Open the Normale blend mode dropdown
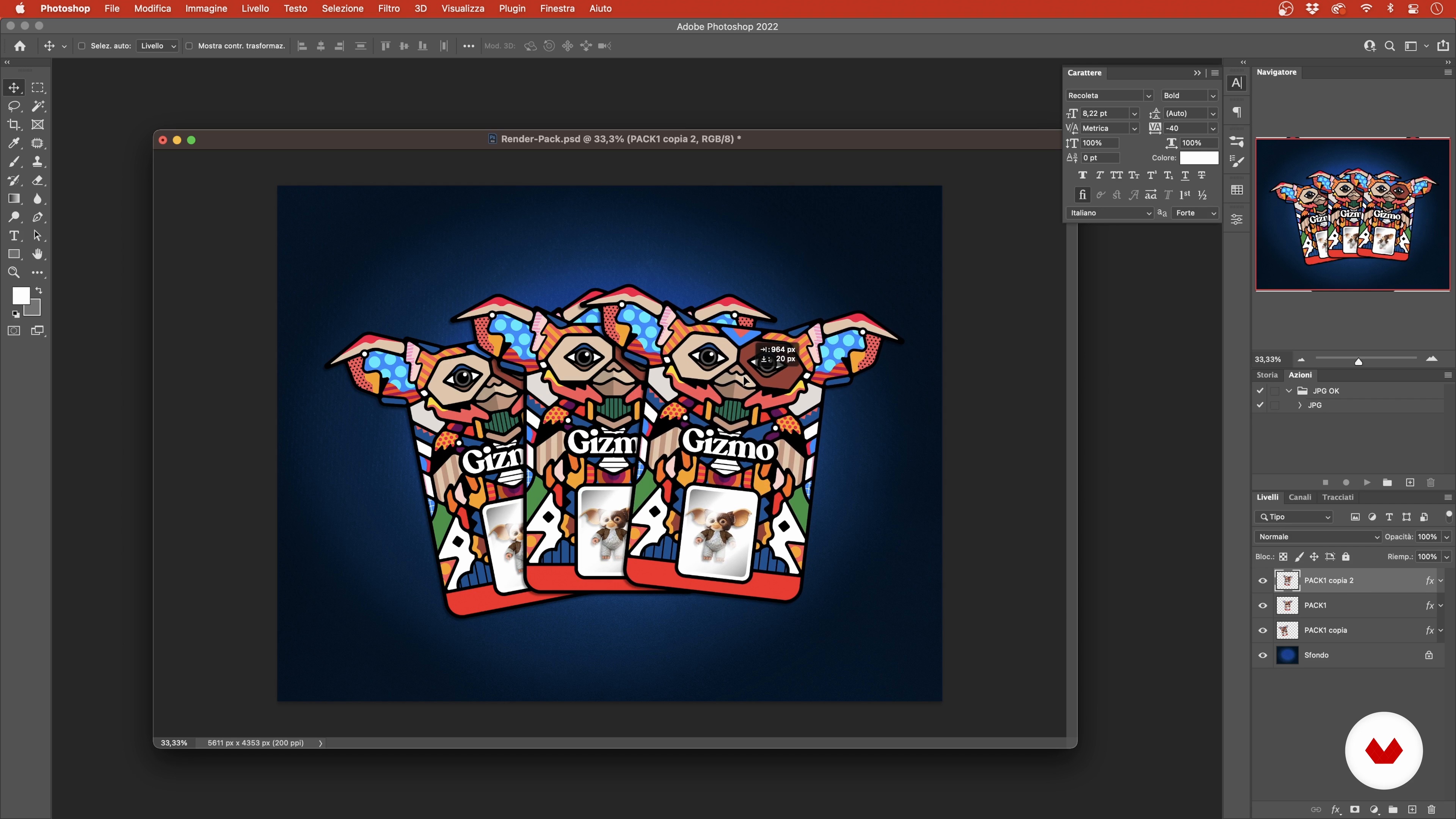Viewport: 1456px width, 819px height. [x=1318, y=537]
